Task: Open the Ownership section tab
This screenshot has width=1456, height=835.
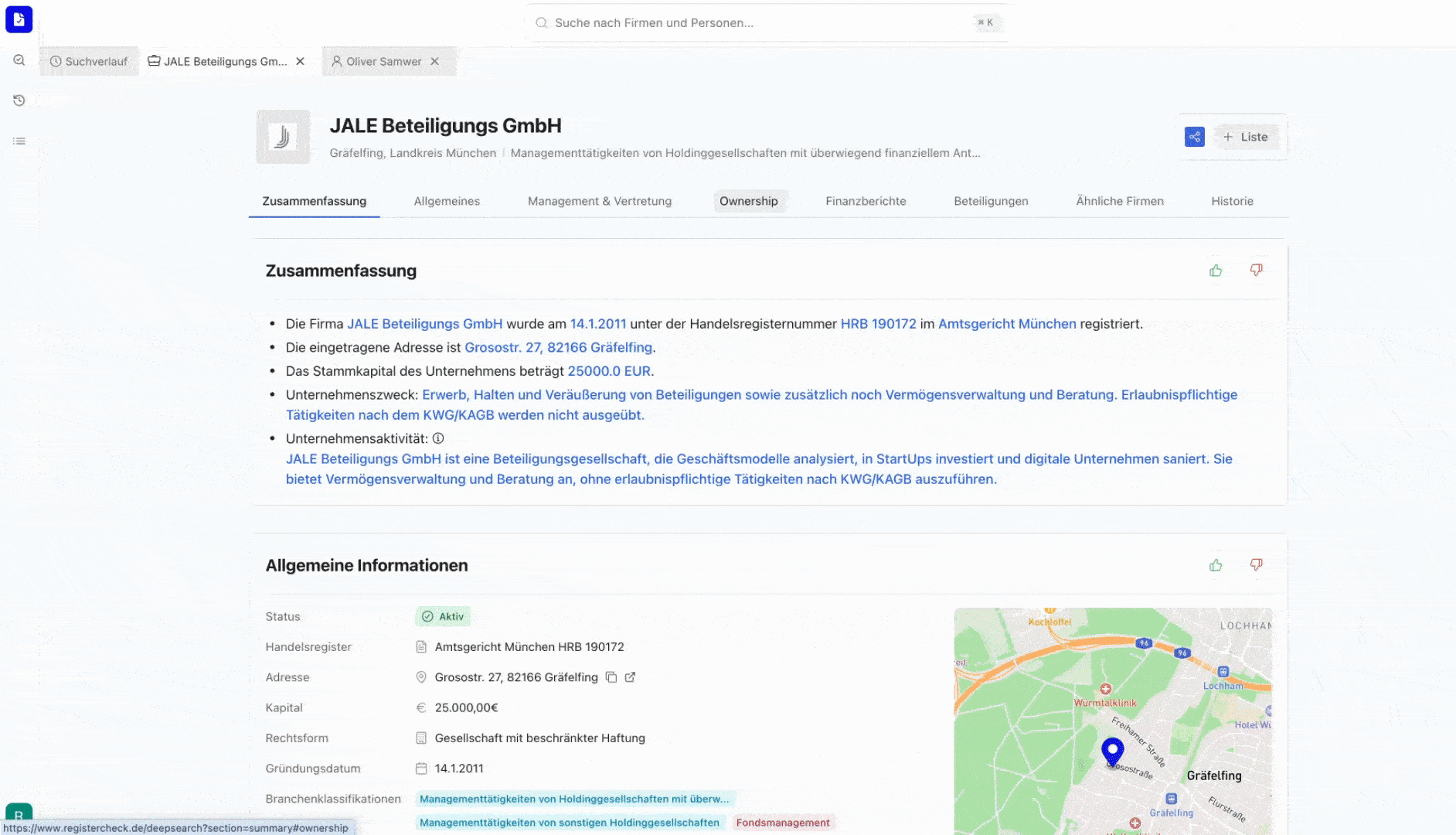Action: (749, 201)
